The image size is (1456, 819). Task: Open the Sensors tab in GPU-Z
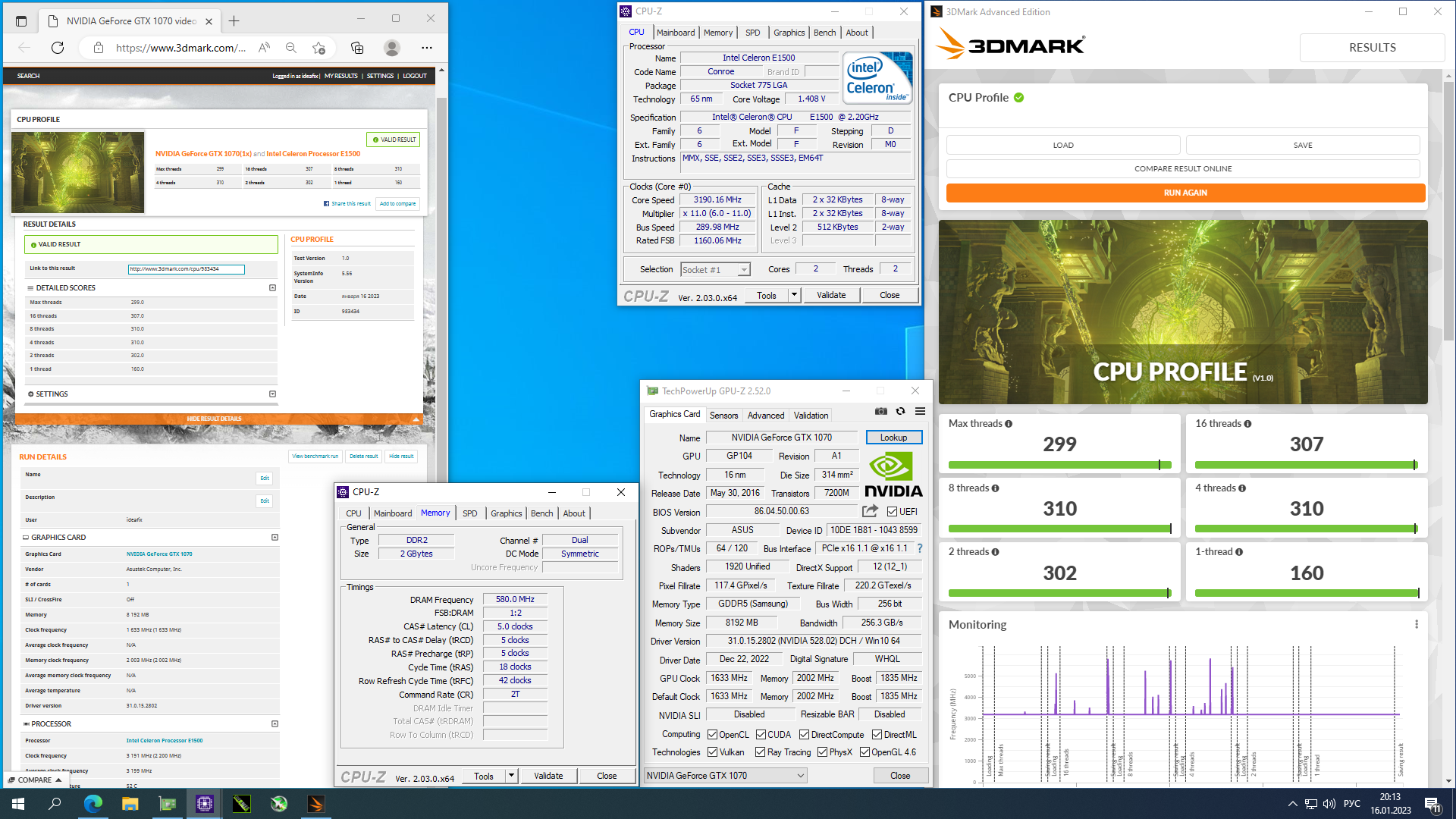point(723,416)
